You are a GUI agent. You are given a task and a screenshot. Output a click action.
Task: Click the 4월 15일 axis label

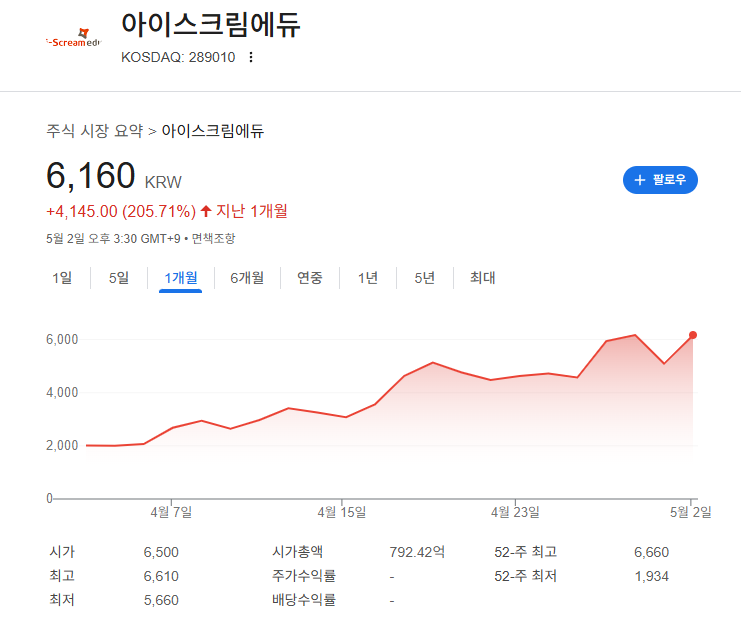pos(342,512)
